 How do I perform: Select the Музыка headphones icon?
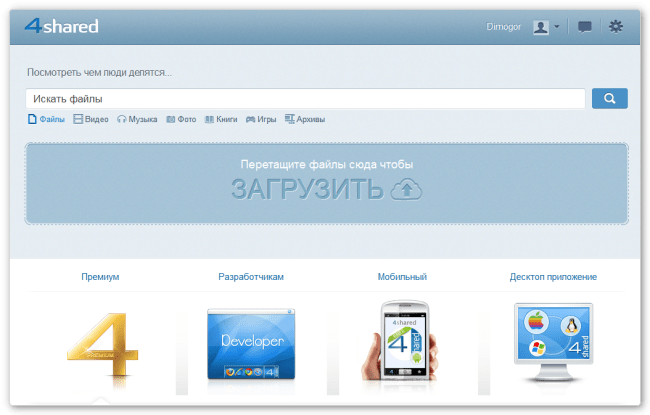(121, 119)
